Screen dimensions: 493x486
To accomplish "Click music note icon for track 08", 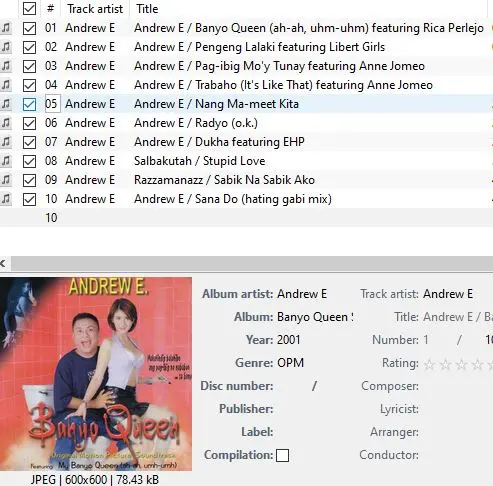I will [x=6, y=161].
